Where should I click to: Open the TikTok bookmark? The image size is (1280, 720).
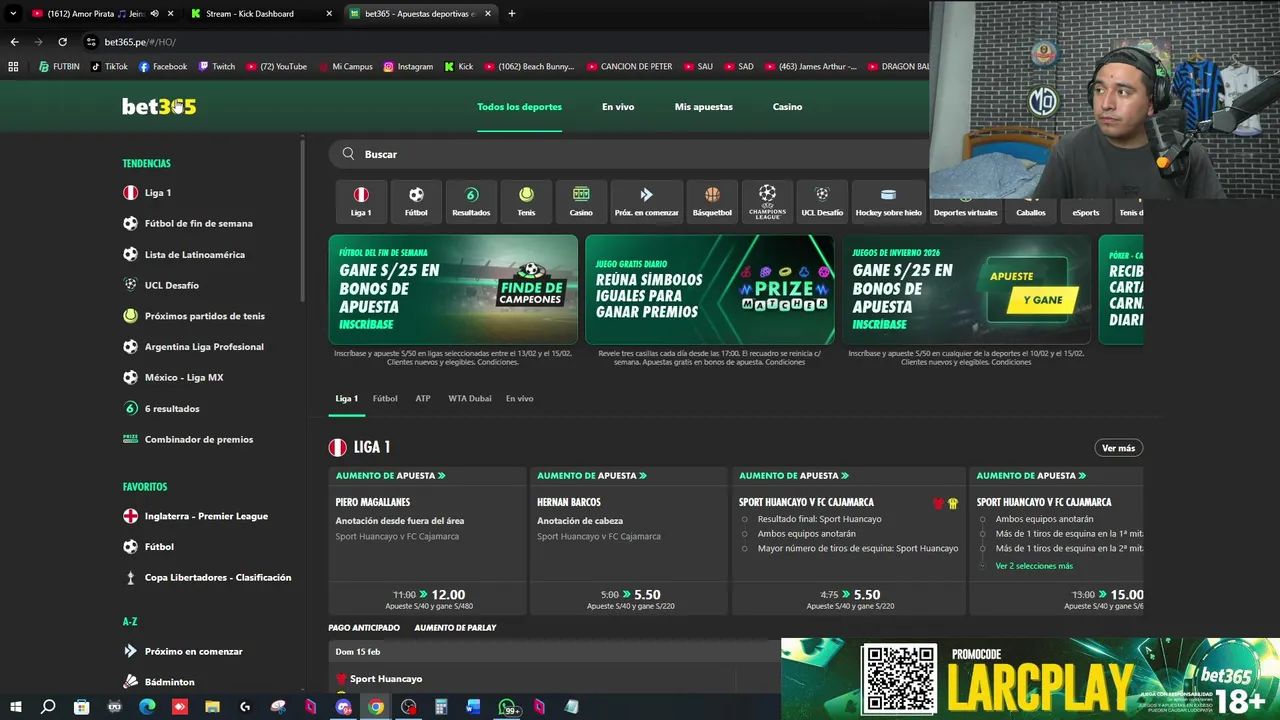coord(109,67)
